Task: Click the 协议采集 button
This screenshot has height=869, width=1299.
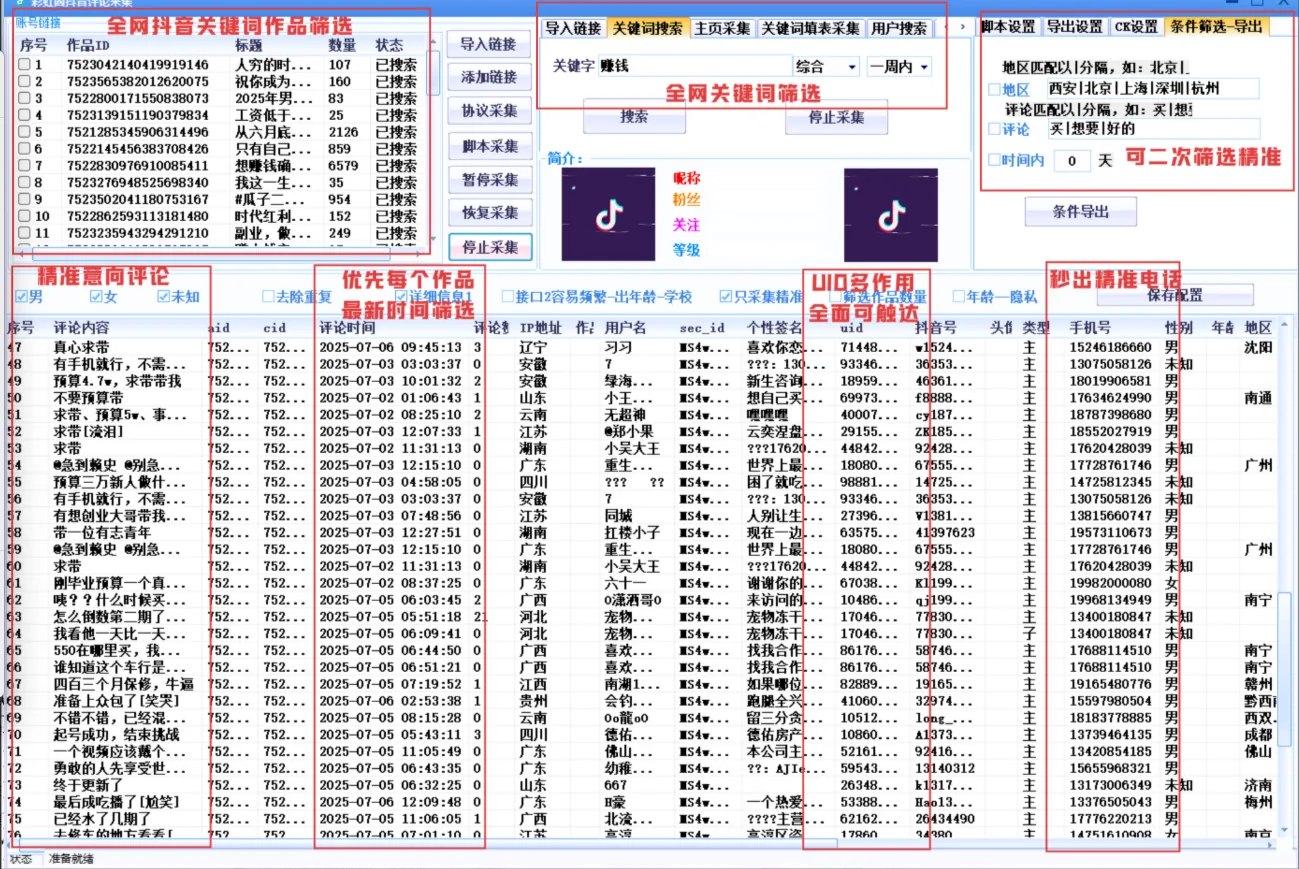Action: pyautogui.click(x=490, y=111)
